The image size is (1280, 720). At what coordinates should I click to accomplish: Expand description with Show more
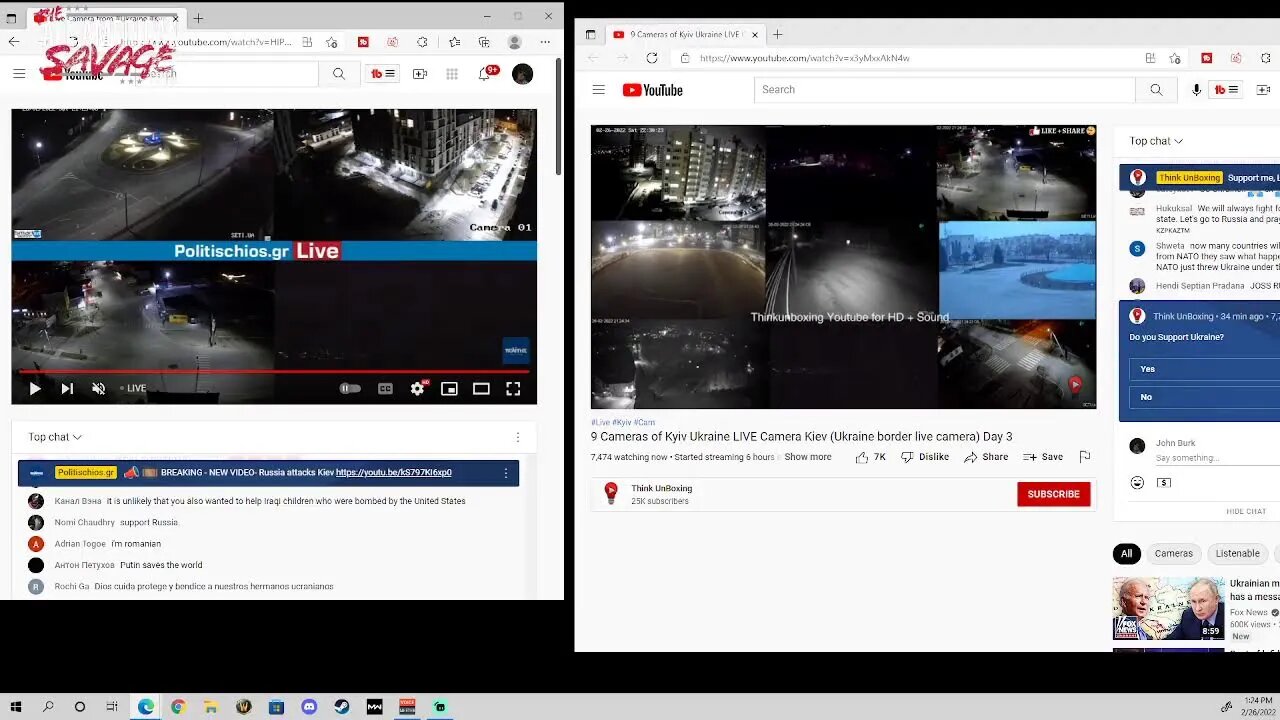808,457
